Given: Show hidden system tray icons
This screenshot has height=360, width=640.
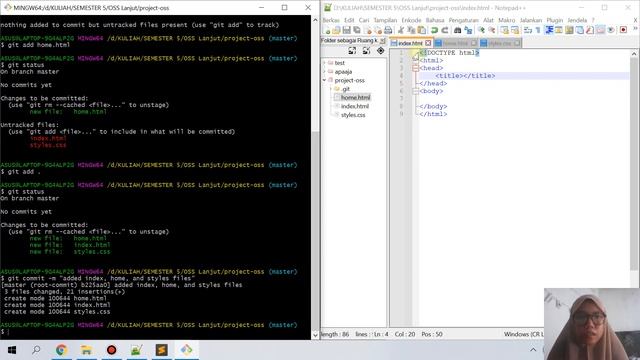Looking at the screenshot, I should pos(533,350).
